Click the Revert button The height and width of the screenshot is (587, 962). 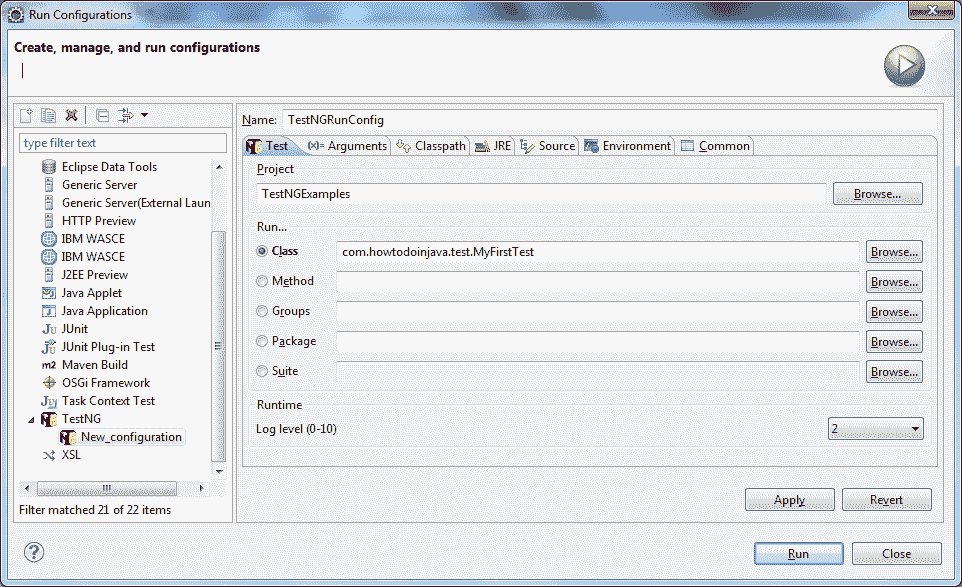[887, 500]
